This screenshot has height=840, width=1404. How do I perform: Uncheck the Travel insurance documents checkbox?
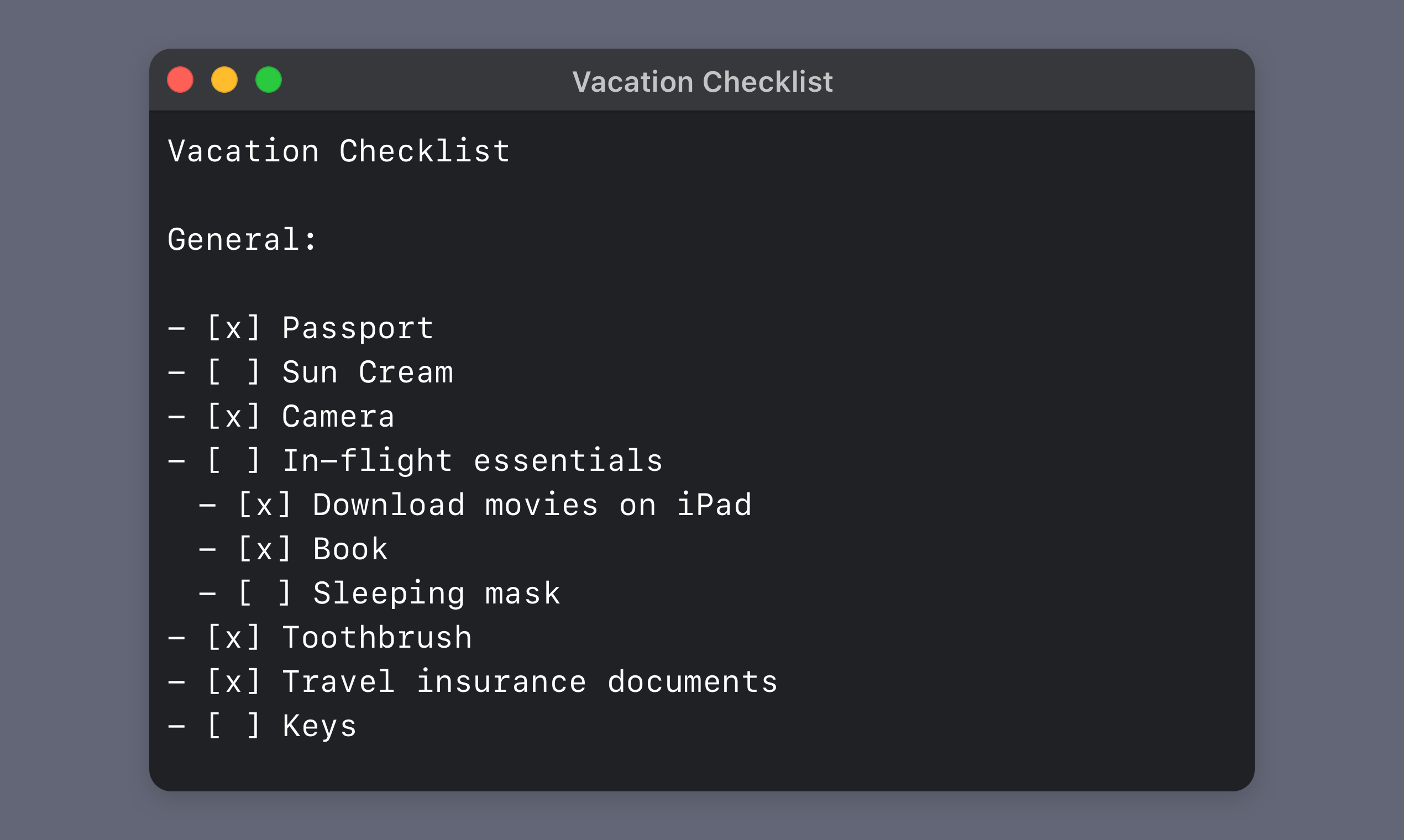234,681
